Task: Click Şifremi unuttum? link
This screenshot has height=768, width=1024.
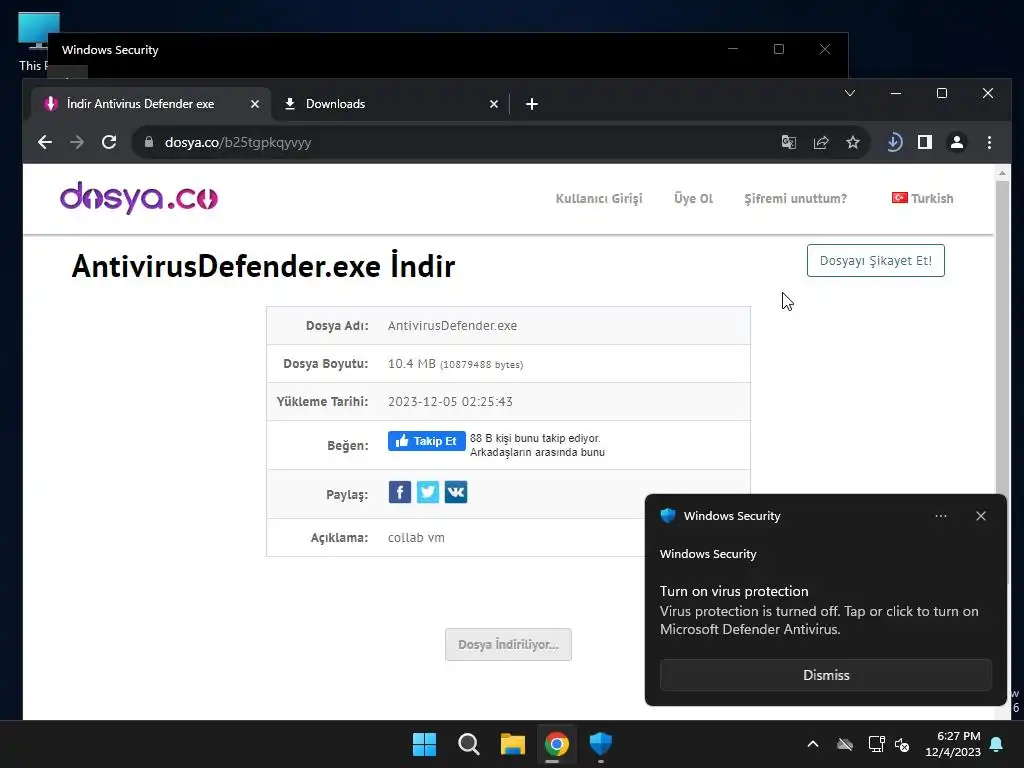Action: (795, 199)
